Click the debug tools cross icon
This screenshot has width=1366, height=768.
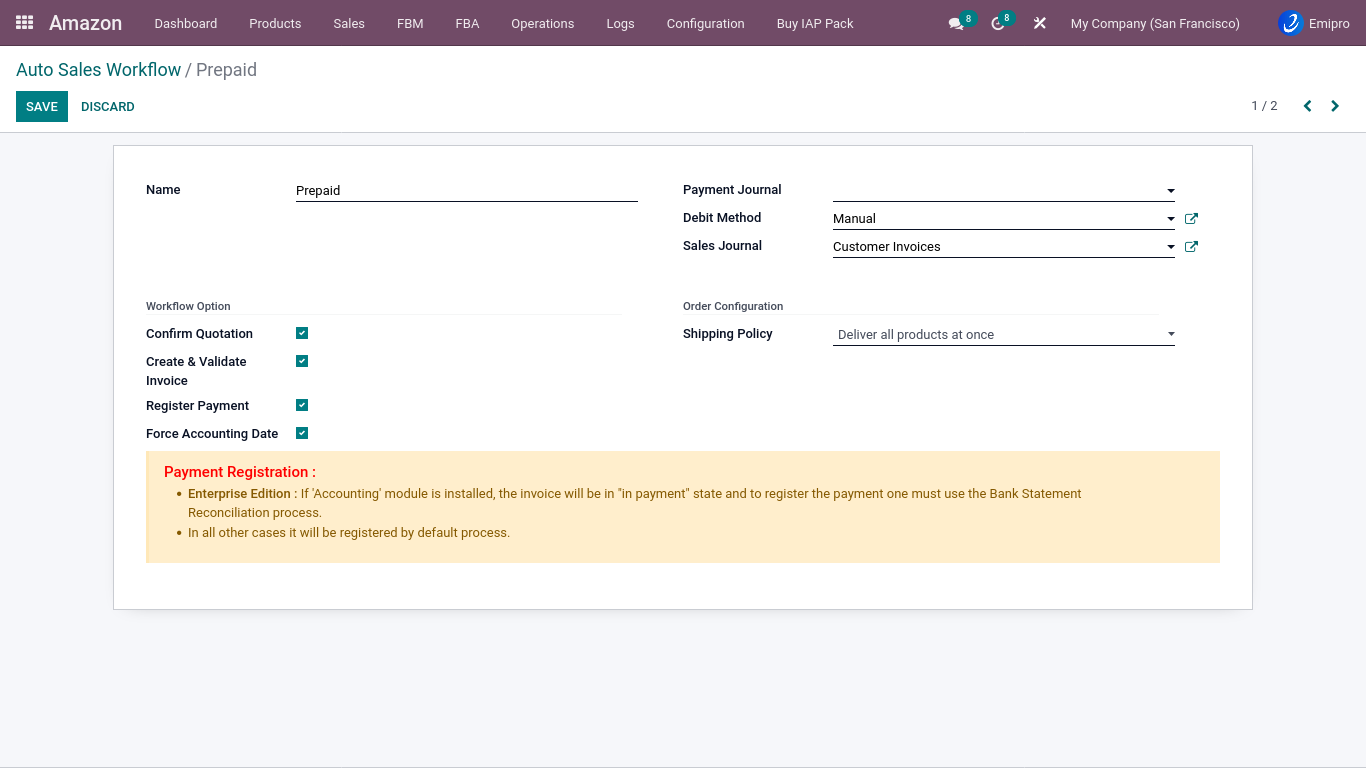(x=1040, y=23)
